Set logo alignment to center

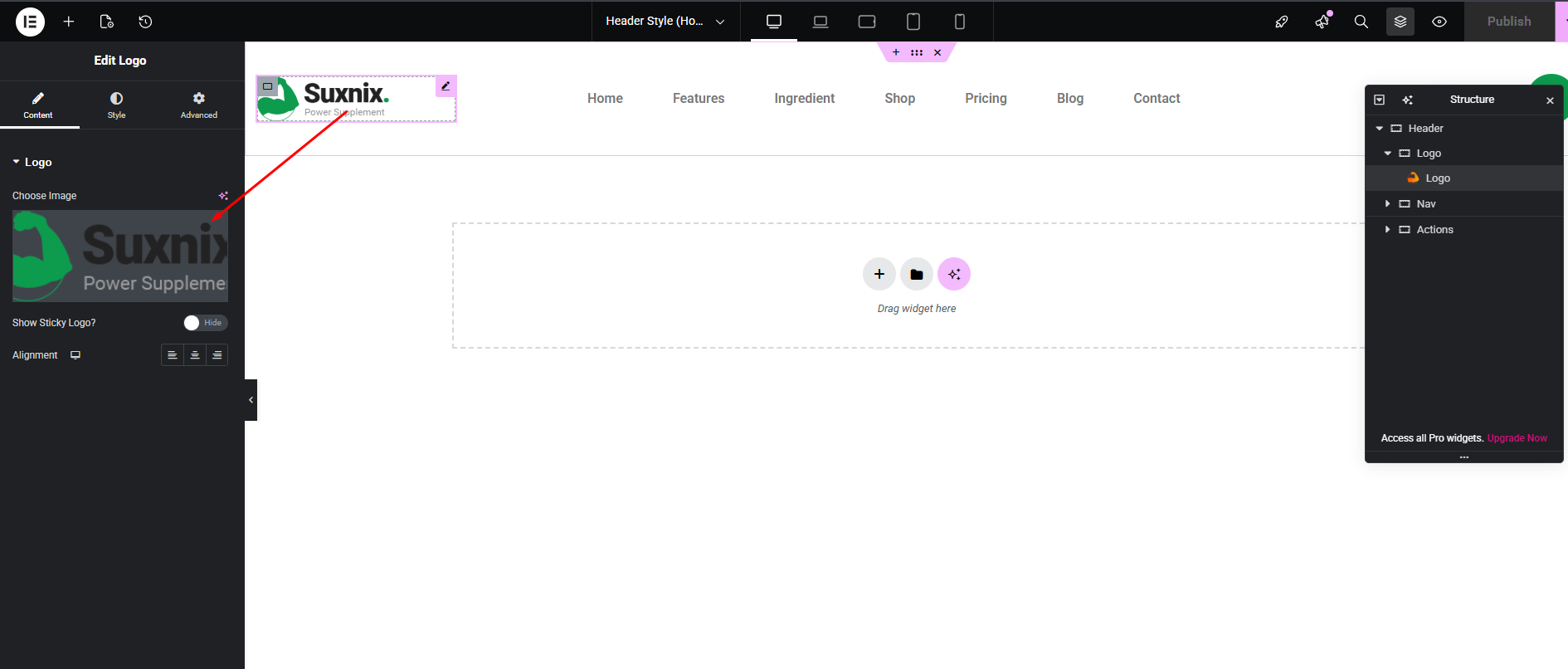tap(195, 355)
